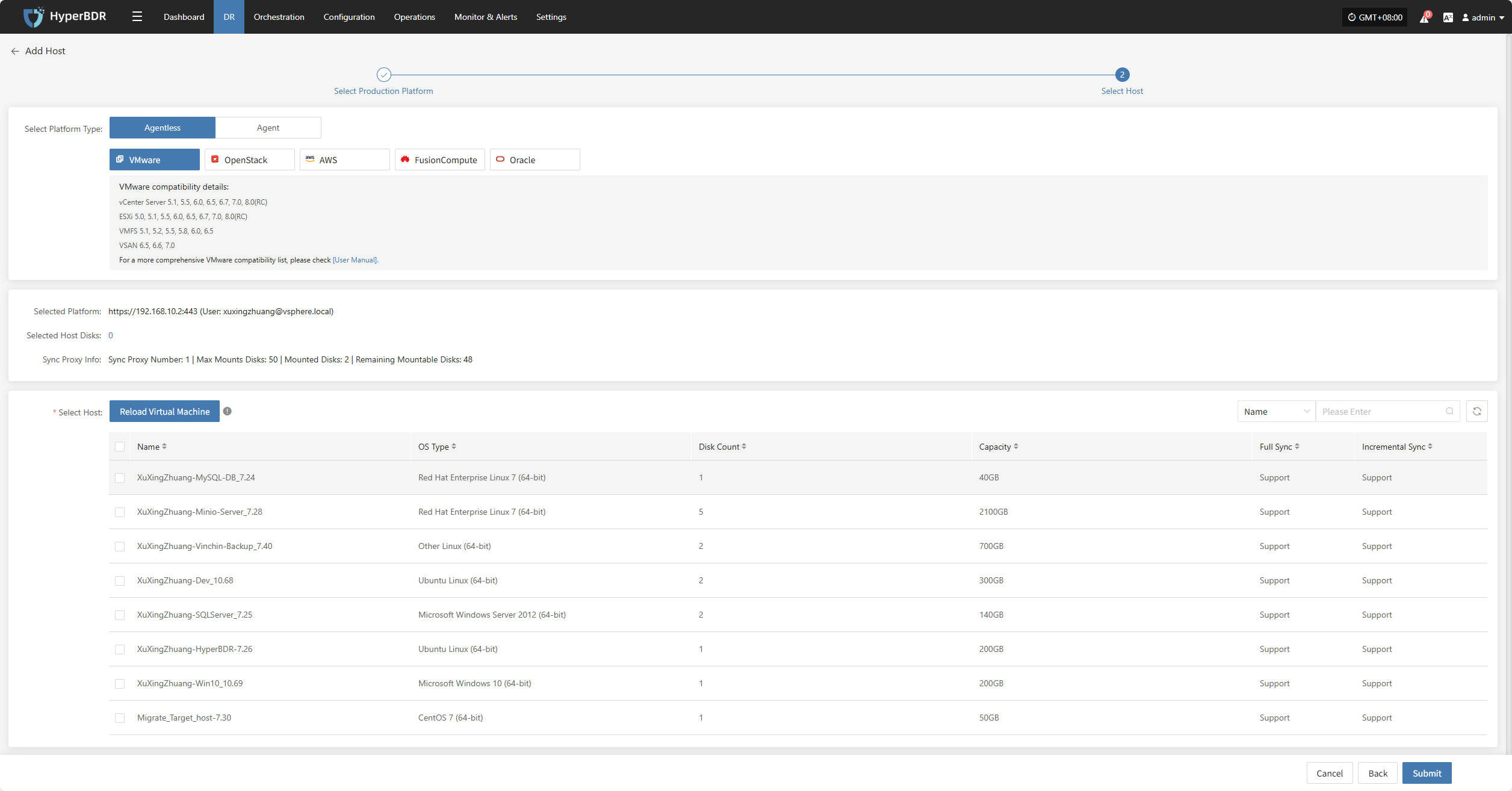This screenshot has height=791, width=1512.
Task: Choose the VMware platform button
Action: pyautogui.click(x=154, y=160)
